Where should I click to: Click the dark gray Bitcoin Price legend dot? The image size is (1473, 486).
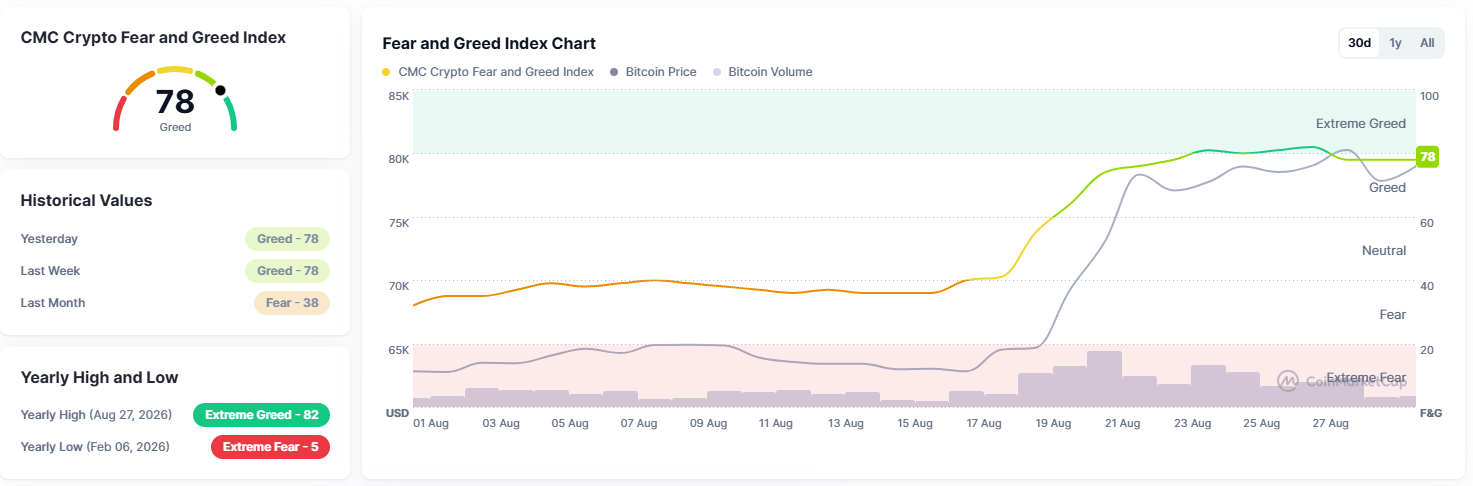pyautogui.click(x=614, y=72)
